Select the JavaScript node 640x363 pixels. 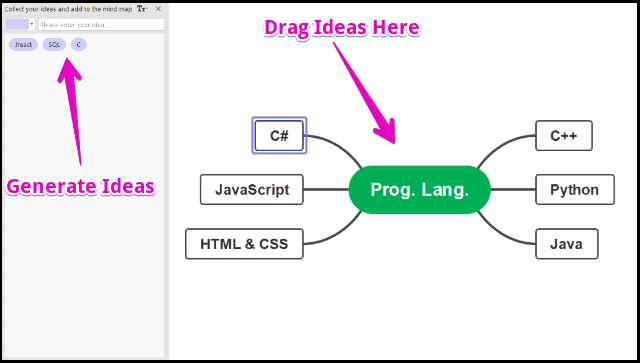(x=252, y=189)
